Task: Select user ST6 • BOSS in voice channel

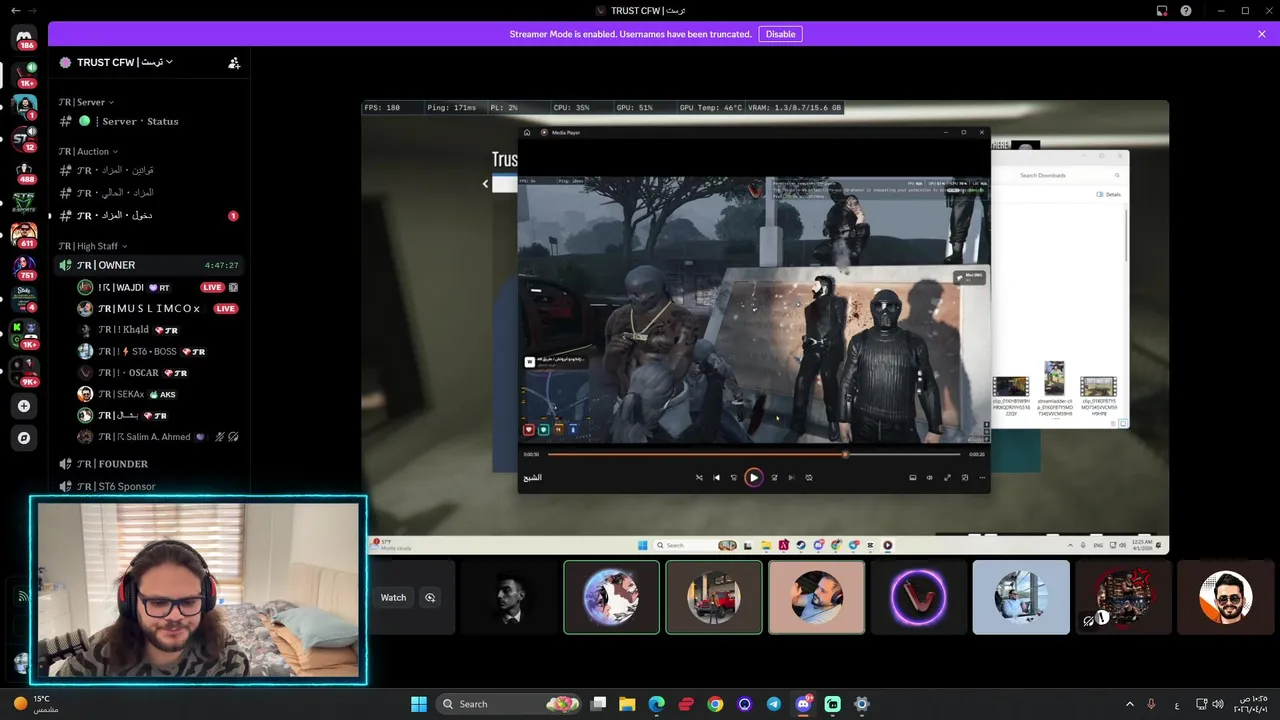Action: tap(159, 351)
